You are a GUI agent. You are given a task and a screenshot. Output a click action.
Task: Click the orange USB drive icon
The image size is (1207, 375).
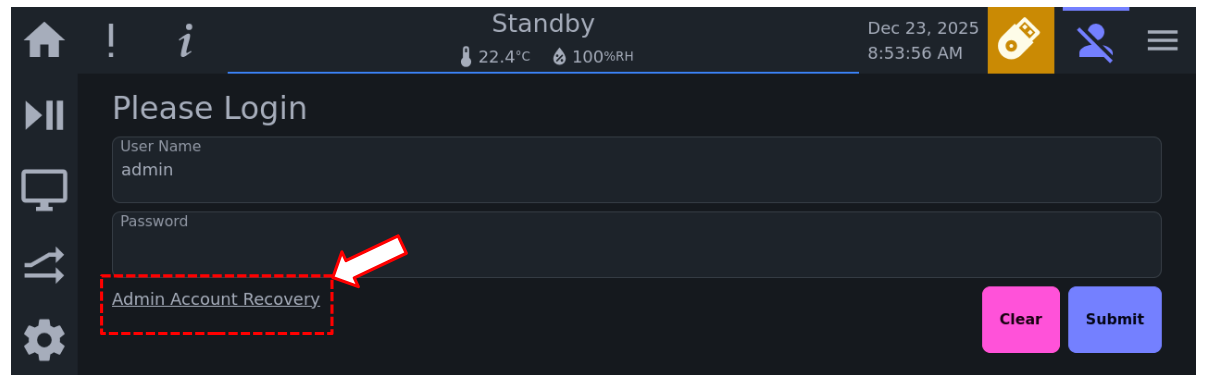point(1020,40)
